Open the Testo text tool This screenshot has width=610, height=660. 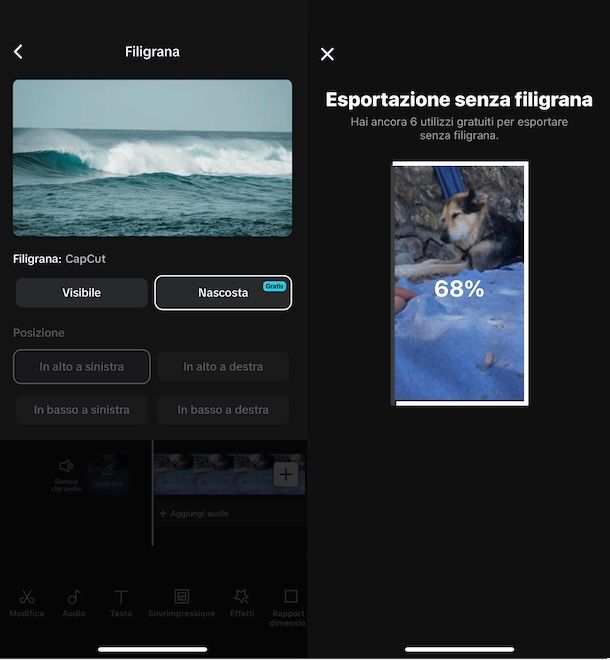[121, 603]
